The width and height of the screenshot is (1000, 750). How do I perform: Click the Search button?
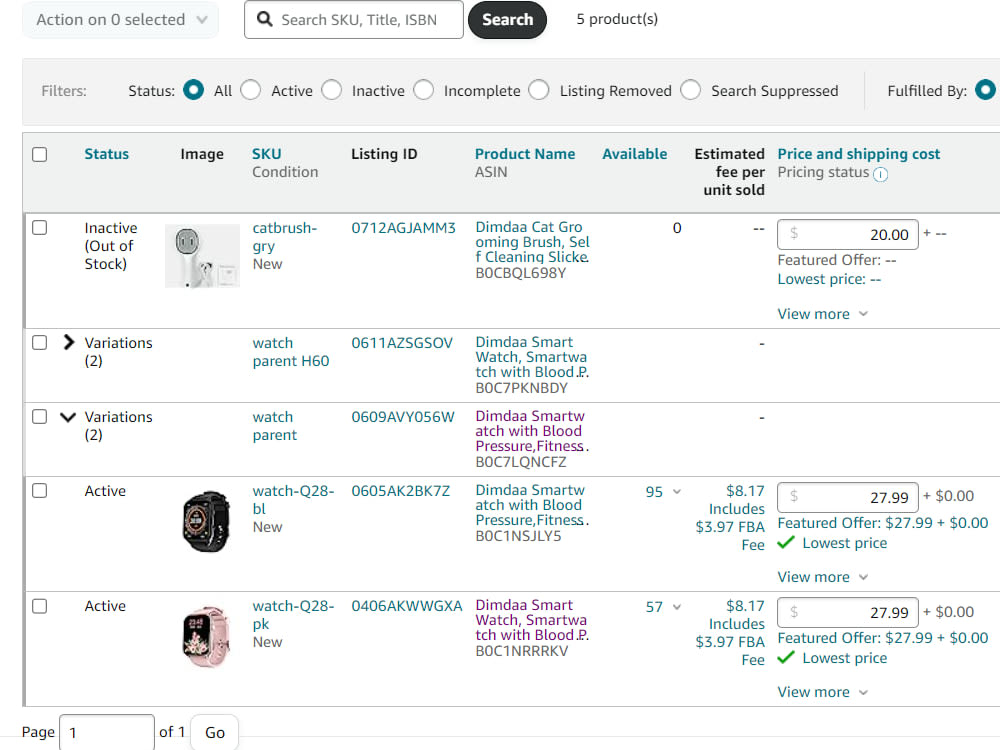(x=507, y=20)
